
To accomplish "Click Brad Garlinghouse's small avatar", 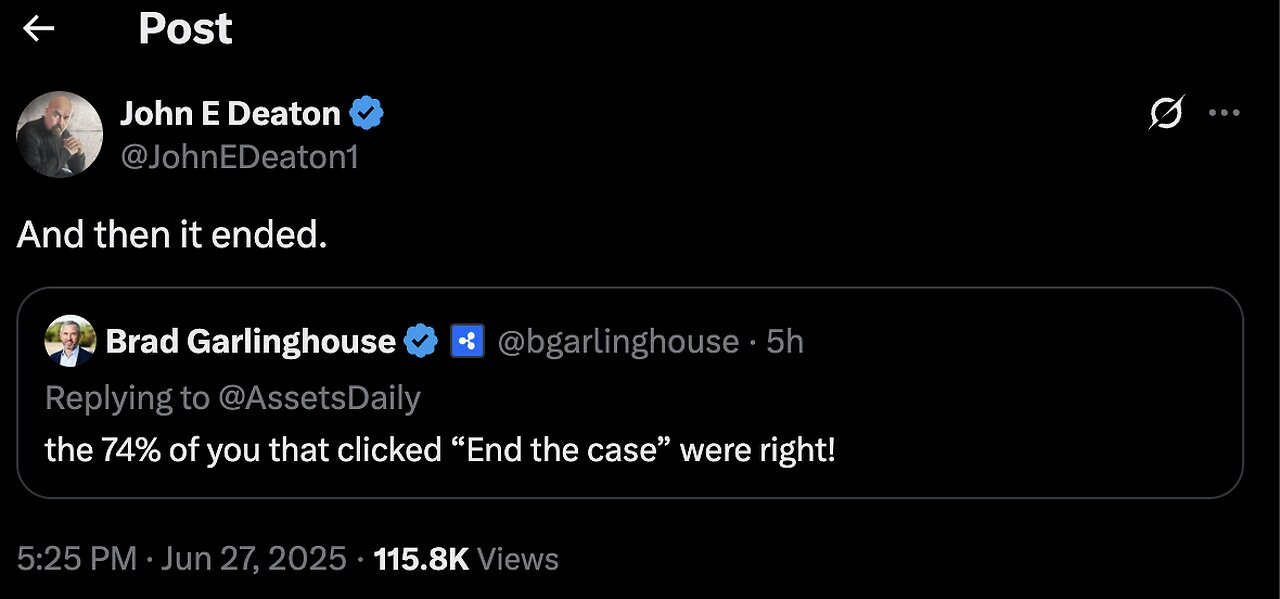I will pyautogui.click(x=70, y=342).
